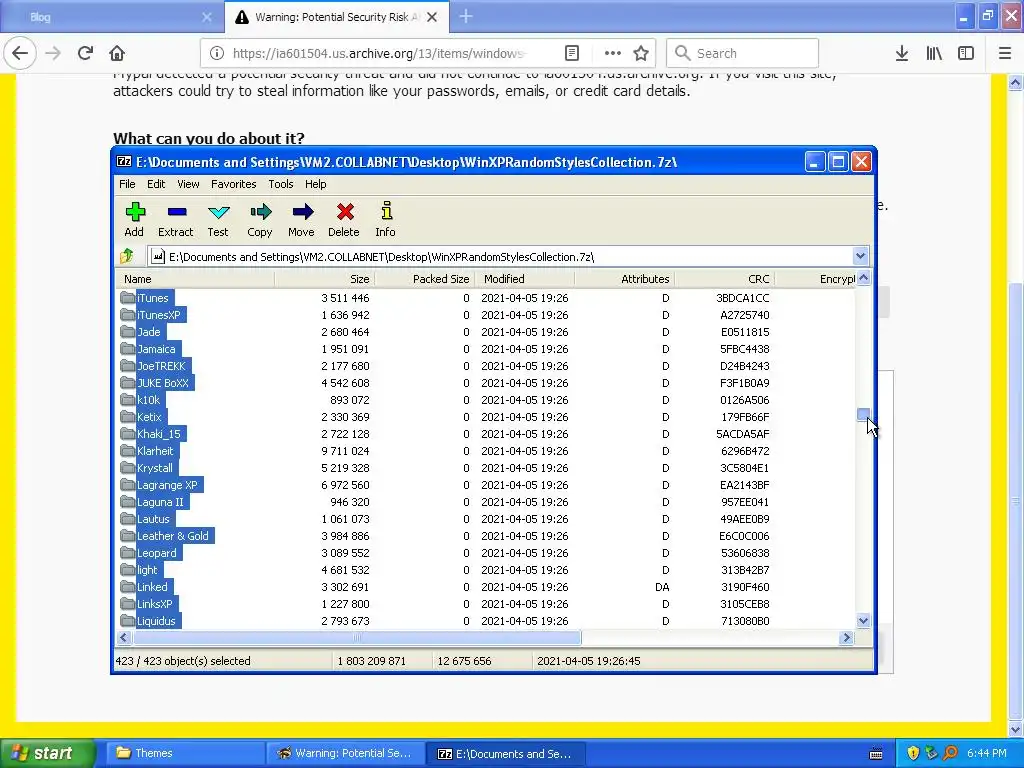Click horizontal scrollbar right arrow
Viewport: 1024px width, 768px height.
coord(847,637)
